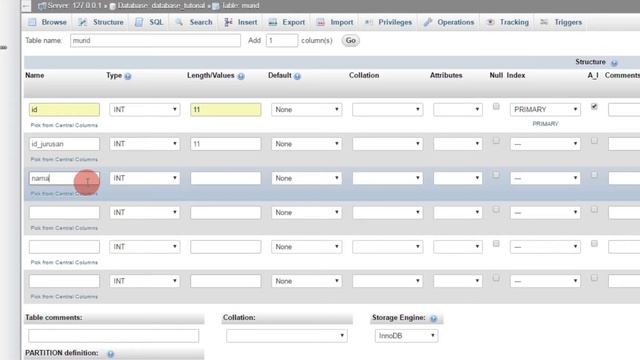Click the Privileges tab icon

click(369, 22)
